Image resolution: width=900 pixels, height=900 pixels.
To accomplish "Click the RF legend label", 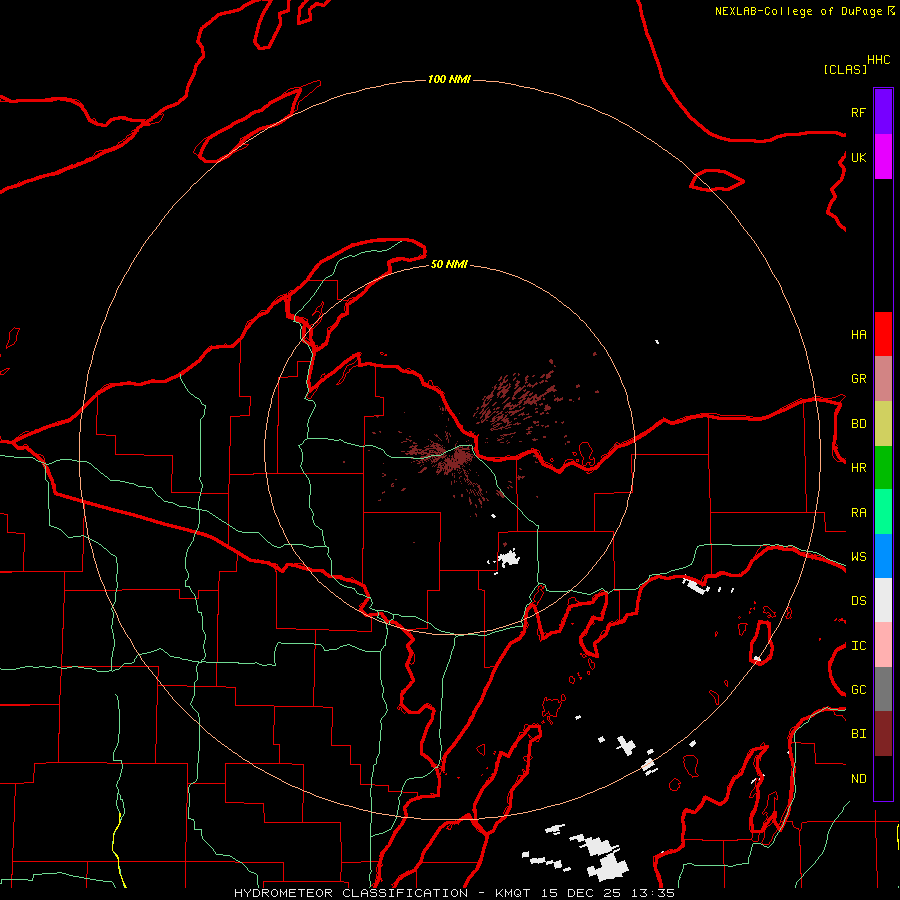I will [x=858, y=112].
